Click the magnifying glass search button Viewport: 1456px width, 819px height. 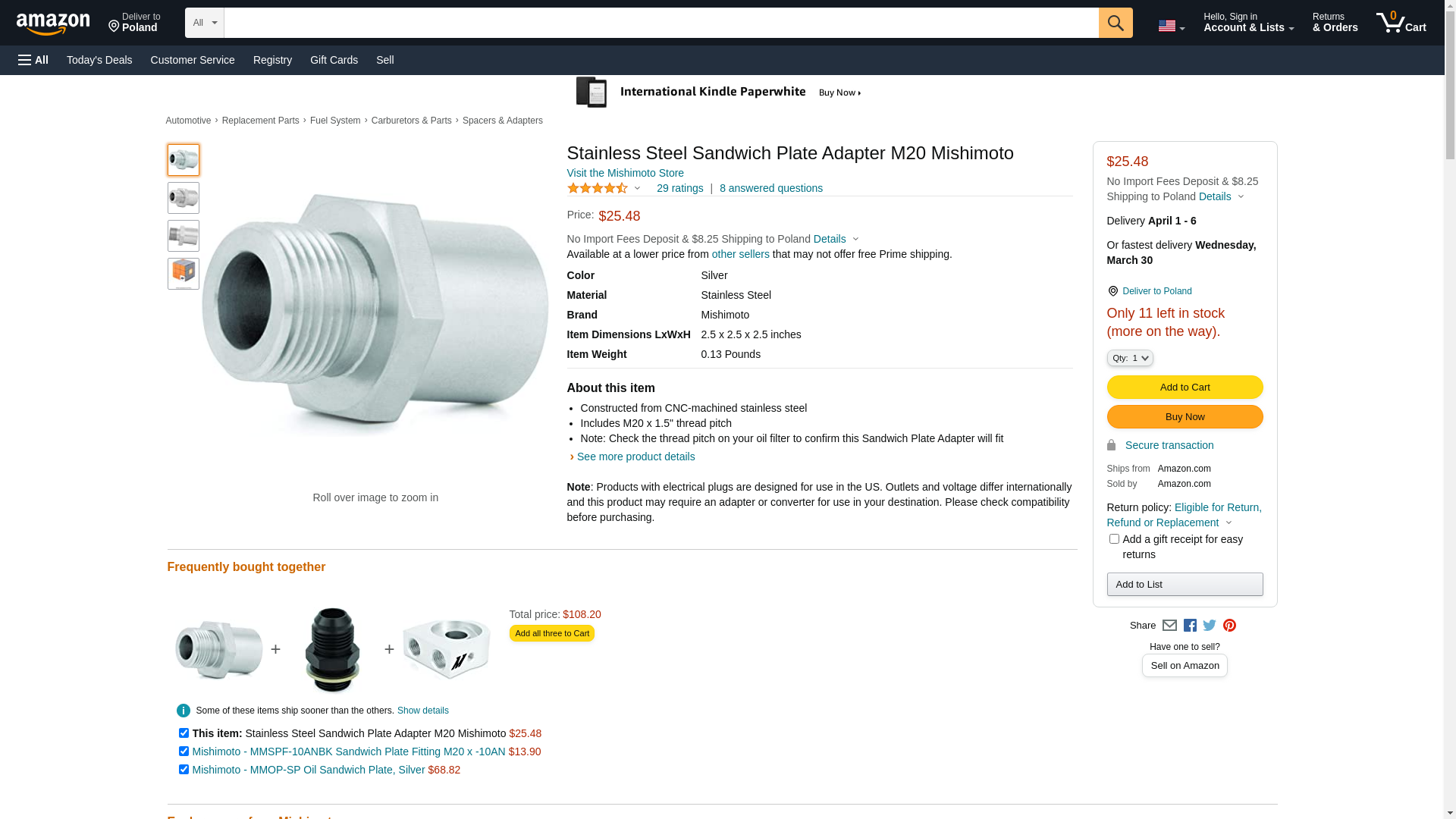[1115, 23]
